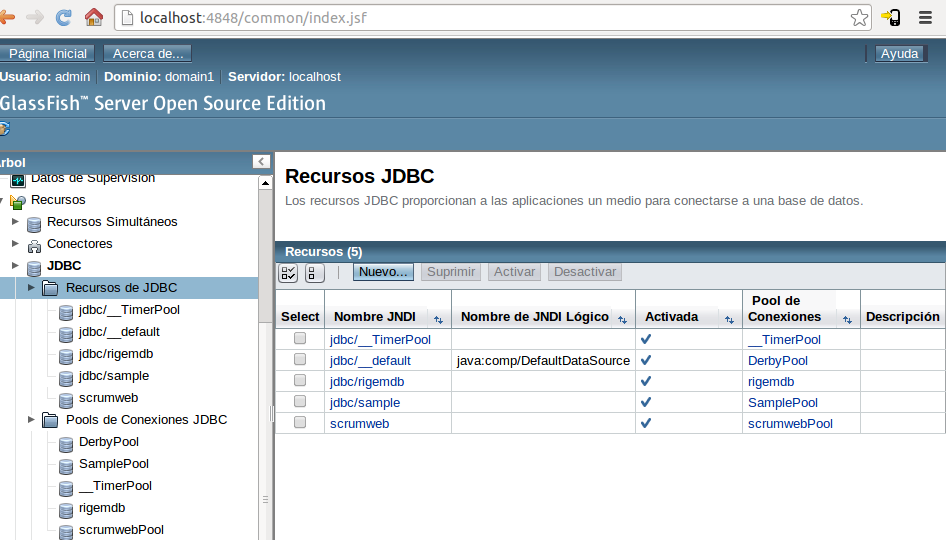Check the jdbc/__default row checkbox
The width and height of the screenshot is (946, 540).
coord(300,360)
